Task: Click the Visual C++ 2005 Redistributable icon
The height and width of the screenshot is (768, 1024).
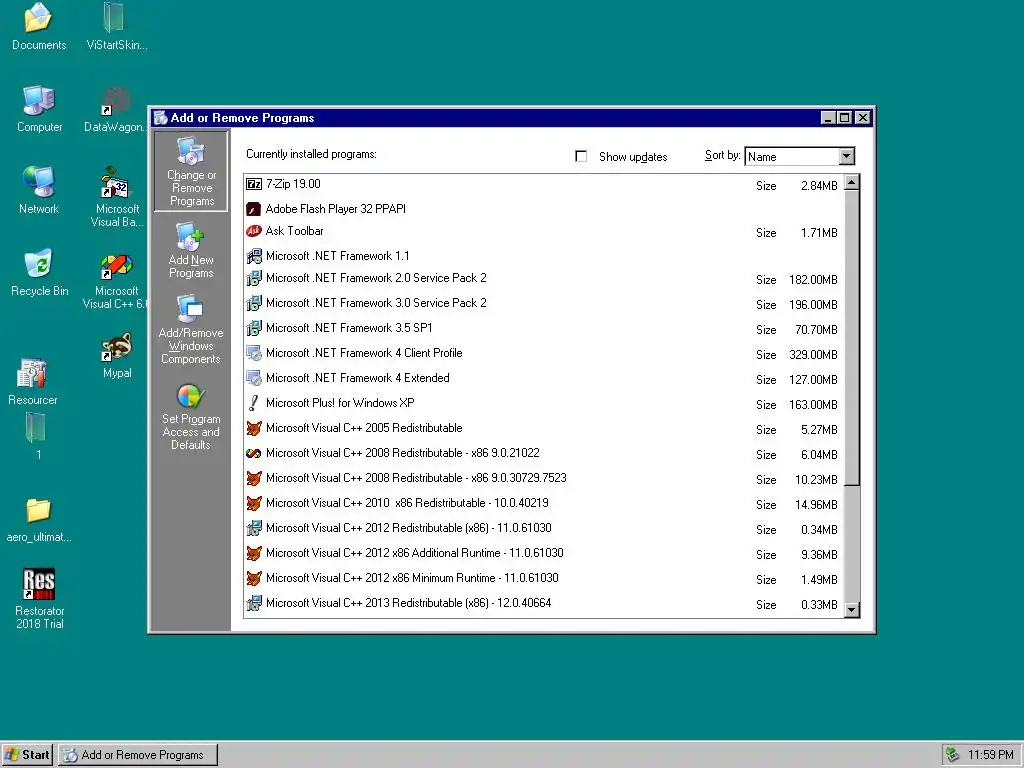Action: (x=254, y=428)
